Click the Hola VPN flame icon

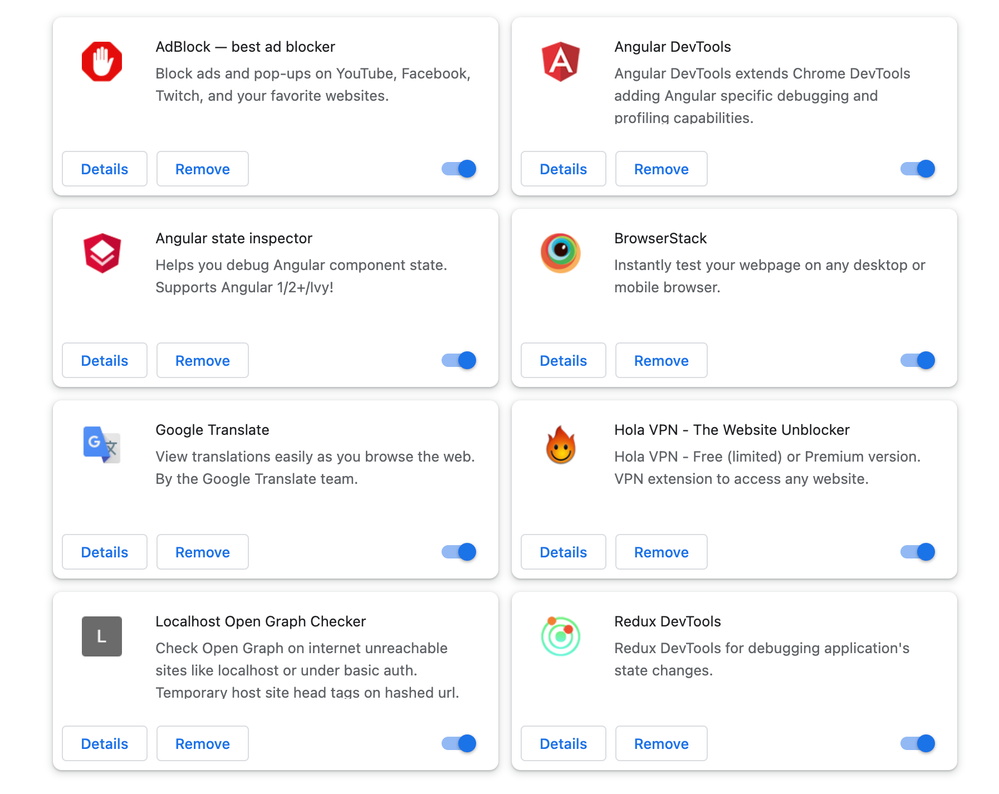(x=561, y=445)
